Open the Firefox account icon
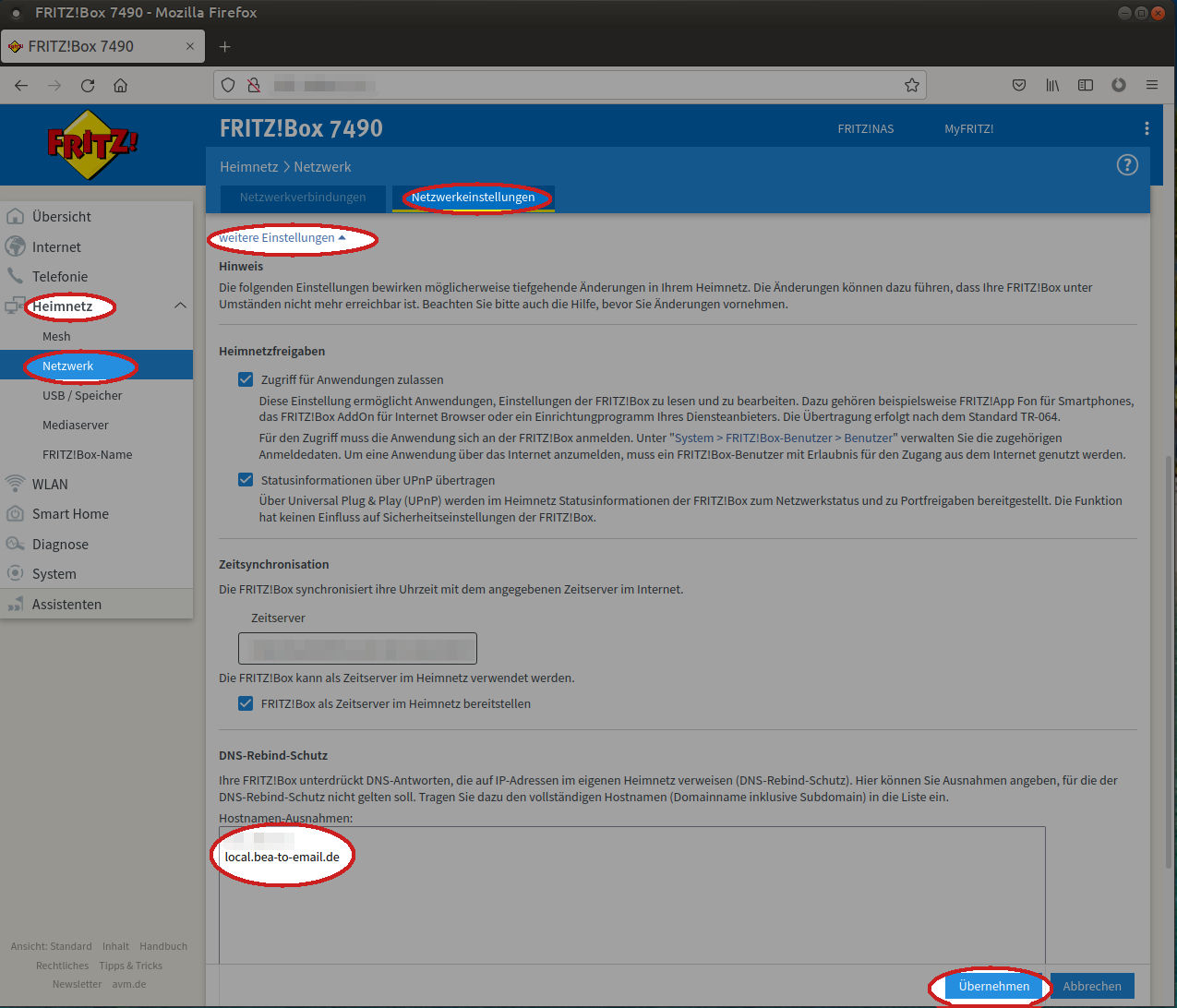This screenshot has height=1008, width=1177. point(1119,85)
